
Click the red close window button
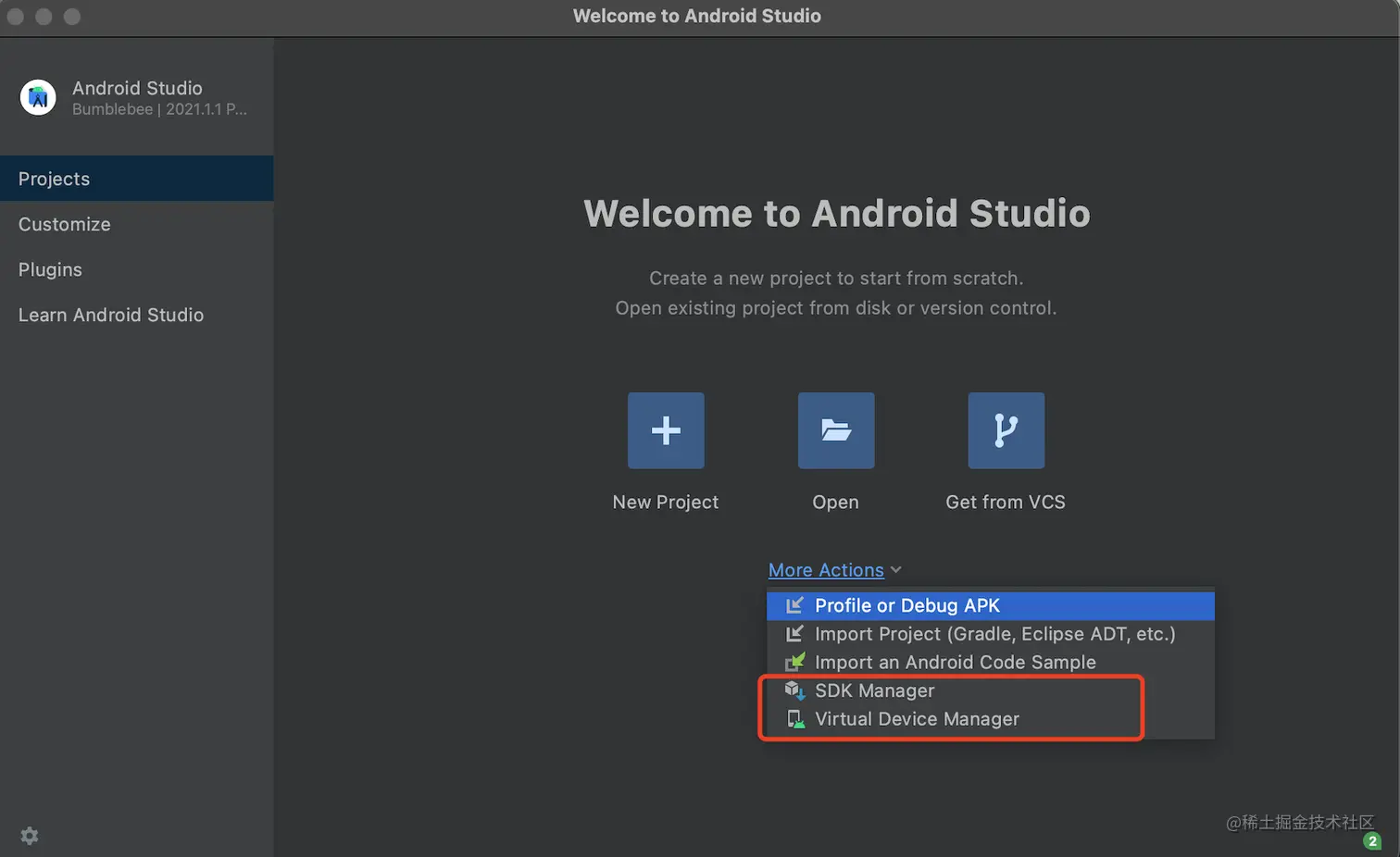click(15, 17)
